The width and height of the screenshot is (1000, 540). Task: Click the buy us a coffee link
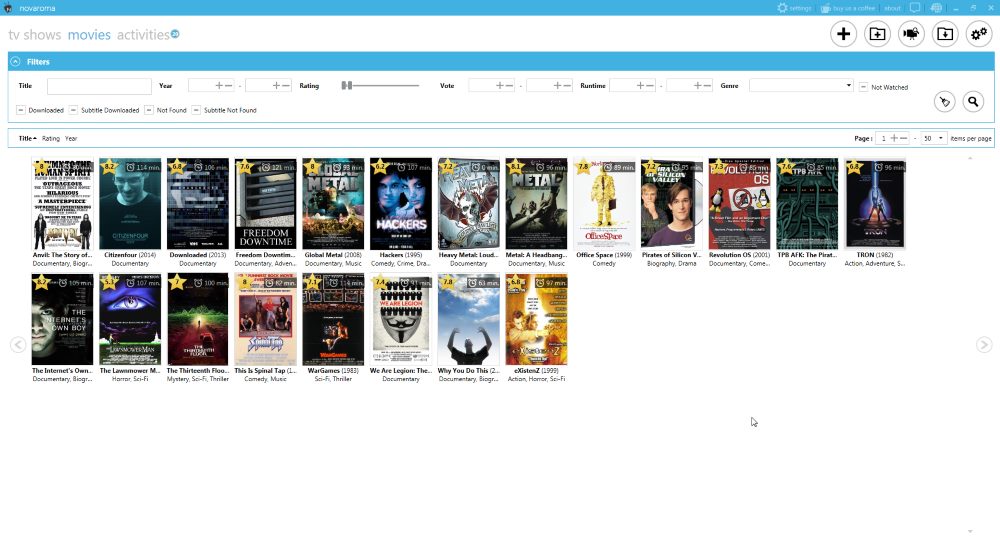tap(853, 8)
